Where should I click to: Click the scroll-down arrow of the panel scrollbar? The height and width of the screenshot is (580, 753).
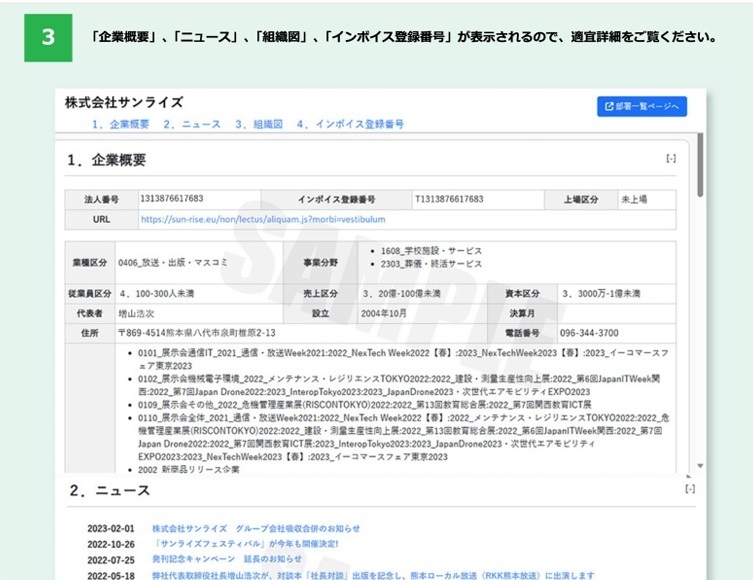[699, 466]
